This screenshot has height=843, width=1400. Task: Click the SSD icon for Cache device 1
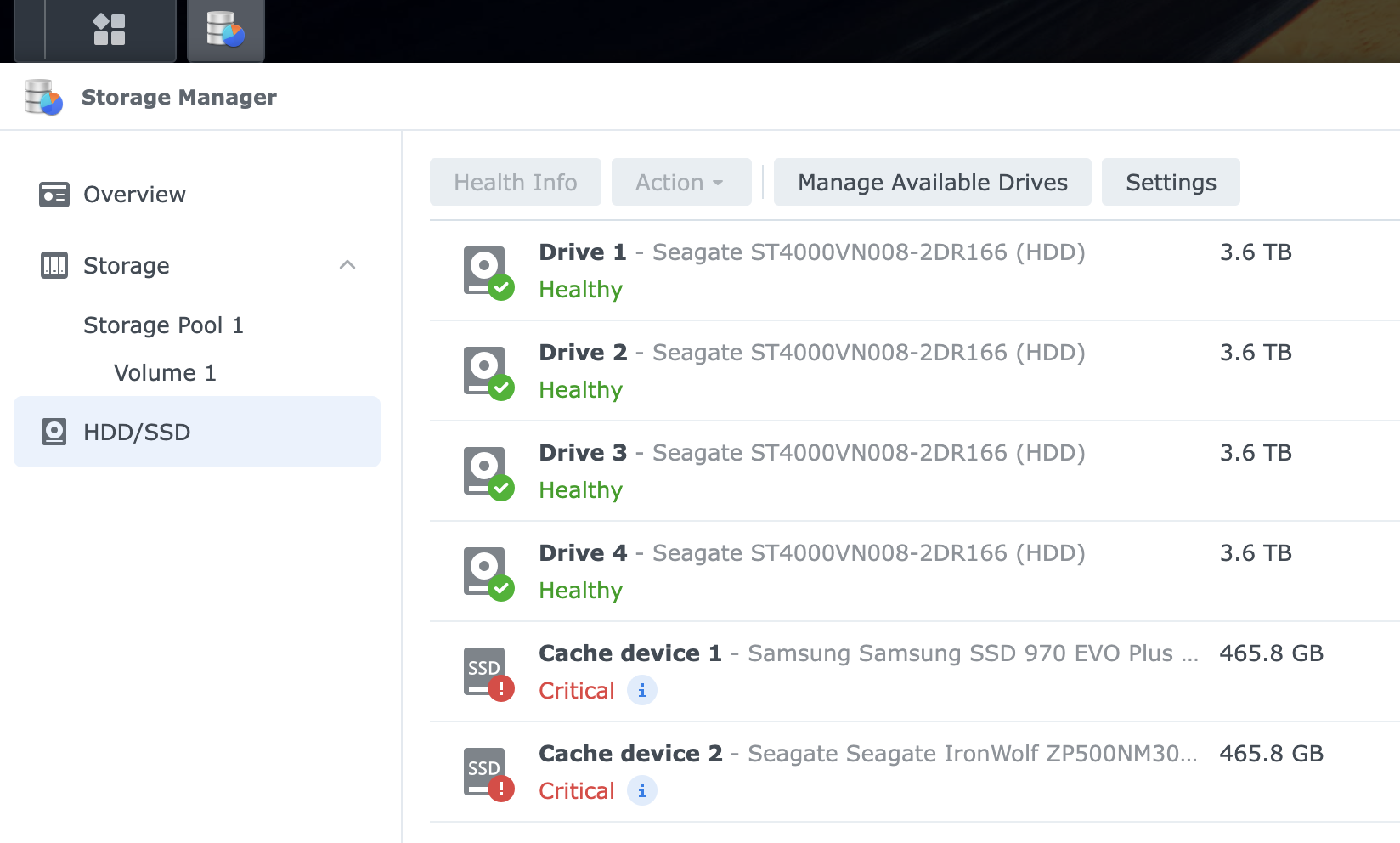coord(484,671)
